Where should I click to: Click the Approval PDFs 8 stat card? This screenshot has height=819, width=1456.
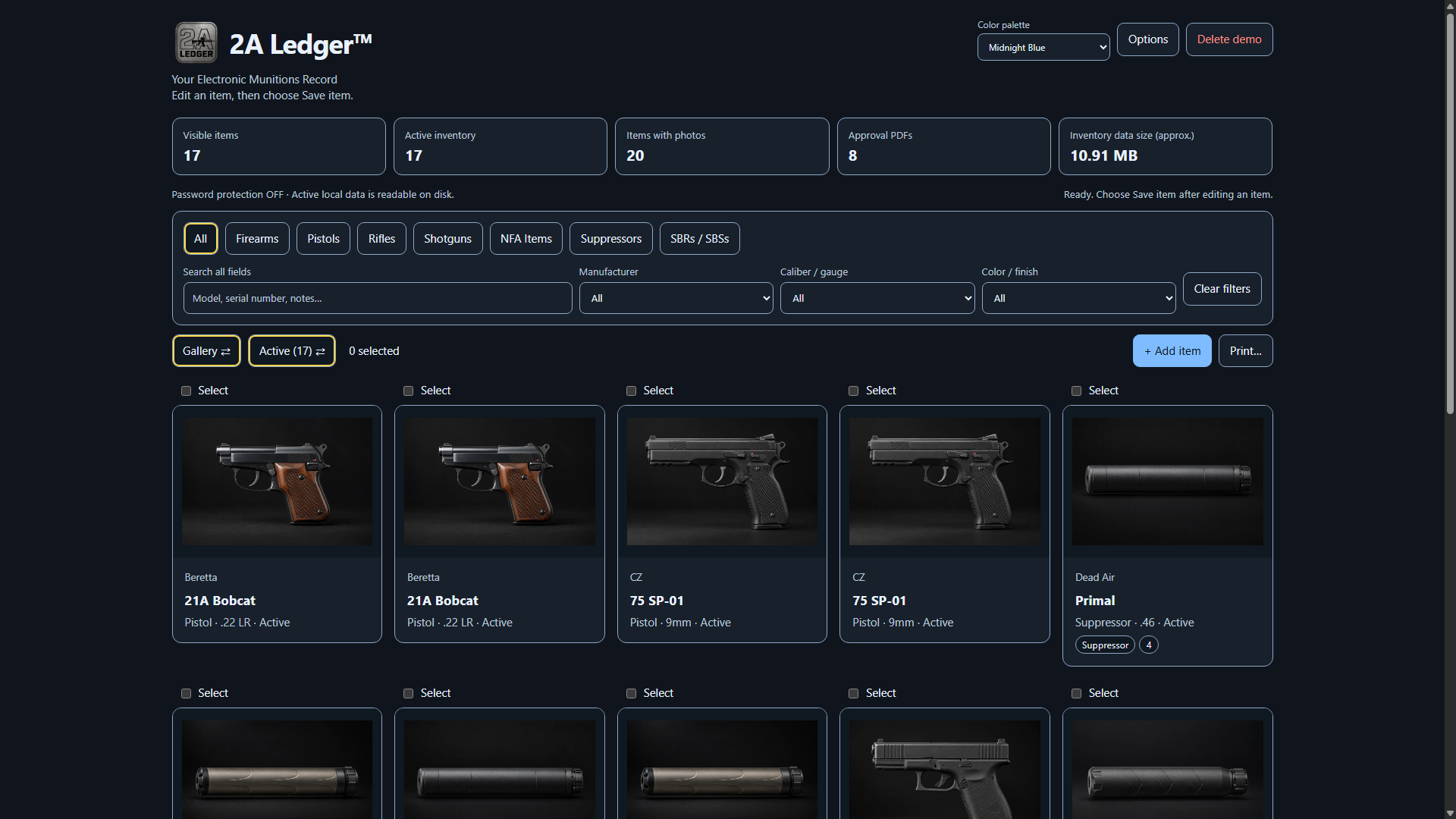coord(943,146)
